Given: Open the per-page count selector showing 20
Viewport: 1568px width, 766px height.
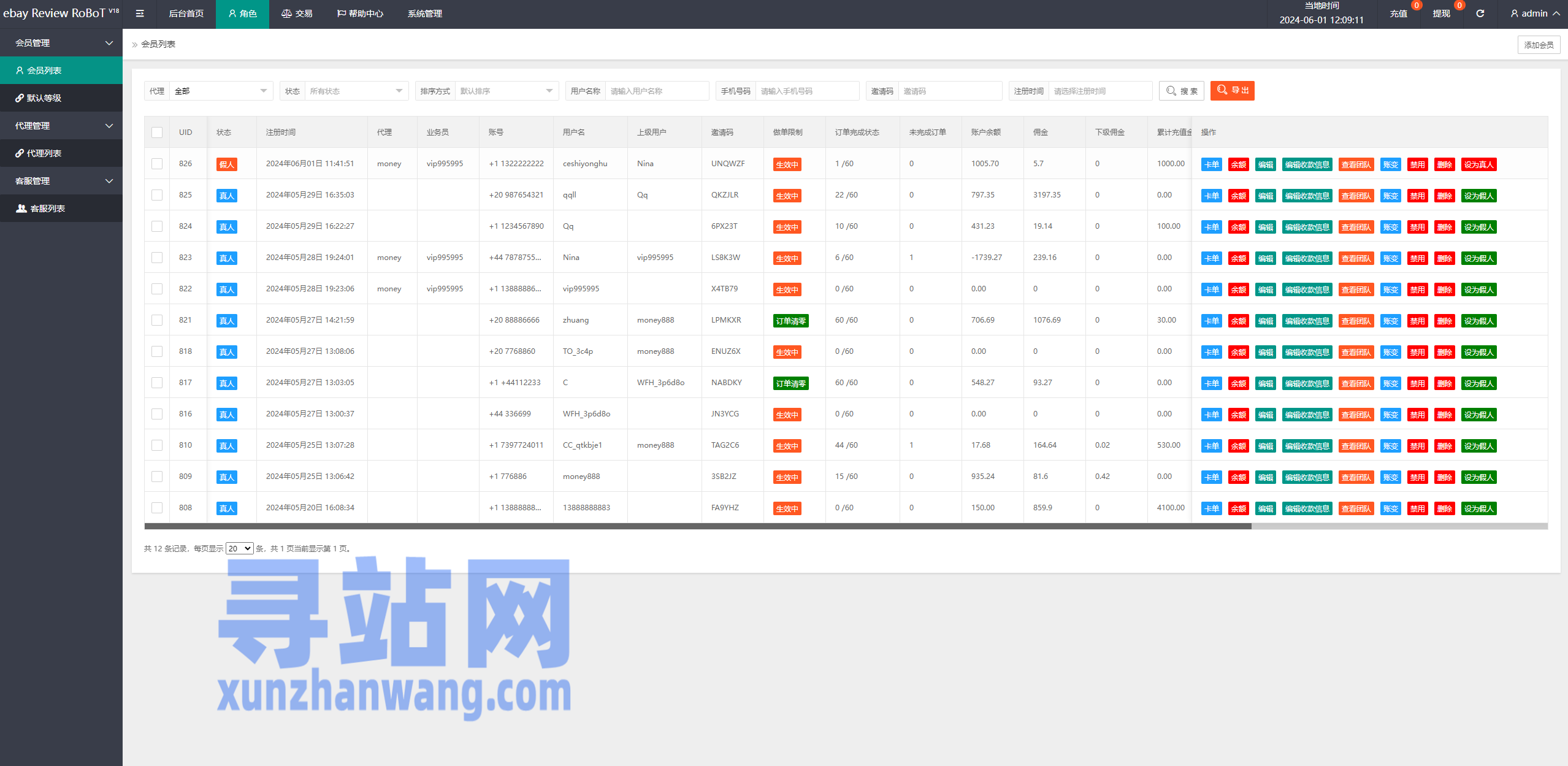Looking at the screenshot, I should pyautogui.click(x=239, y=548).
